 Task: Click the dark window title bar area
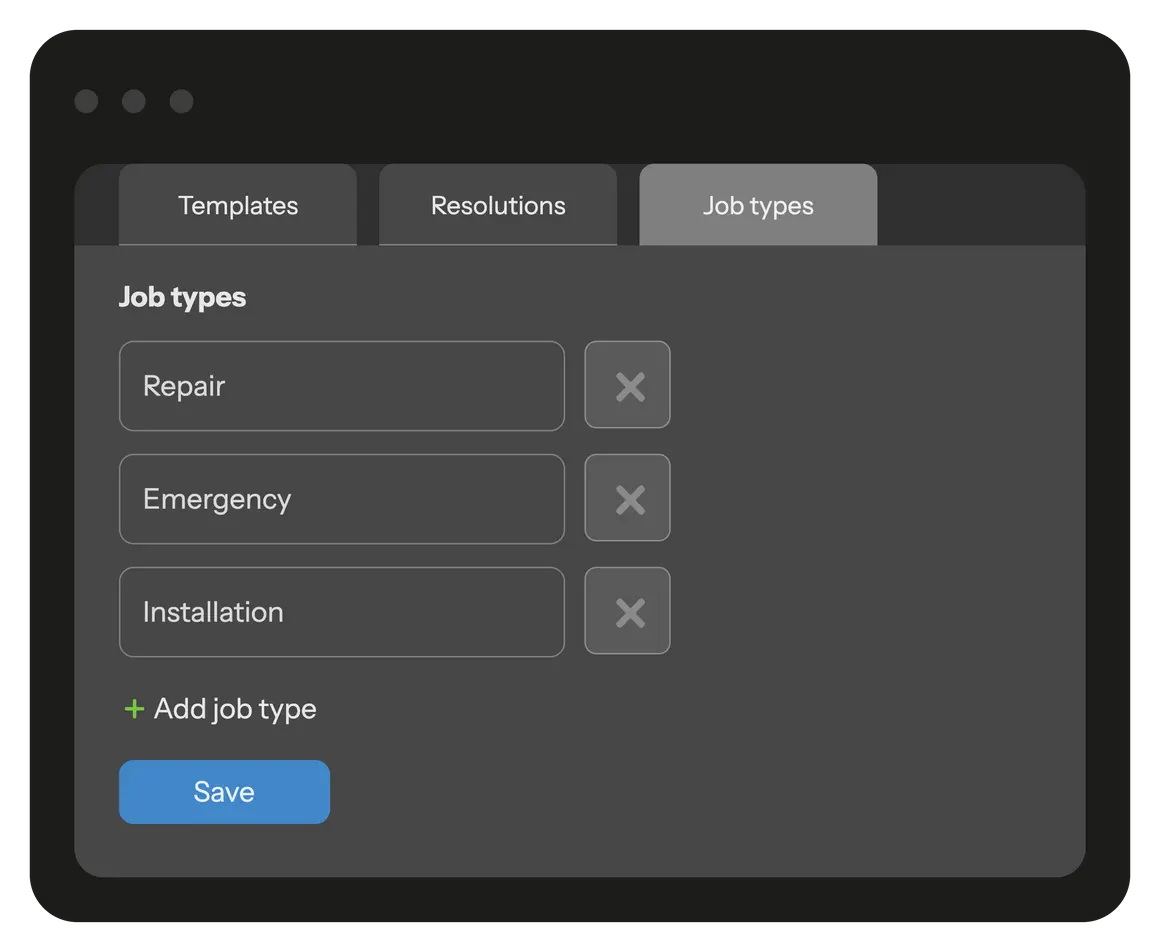[600, 100]
